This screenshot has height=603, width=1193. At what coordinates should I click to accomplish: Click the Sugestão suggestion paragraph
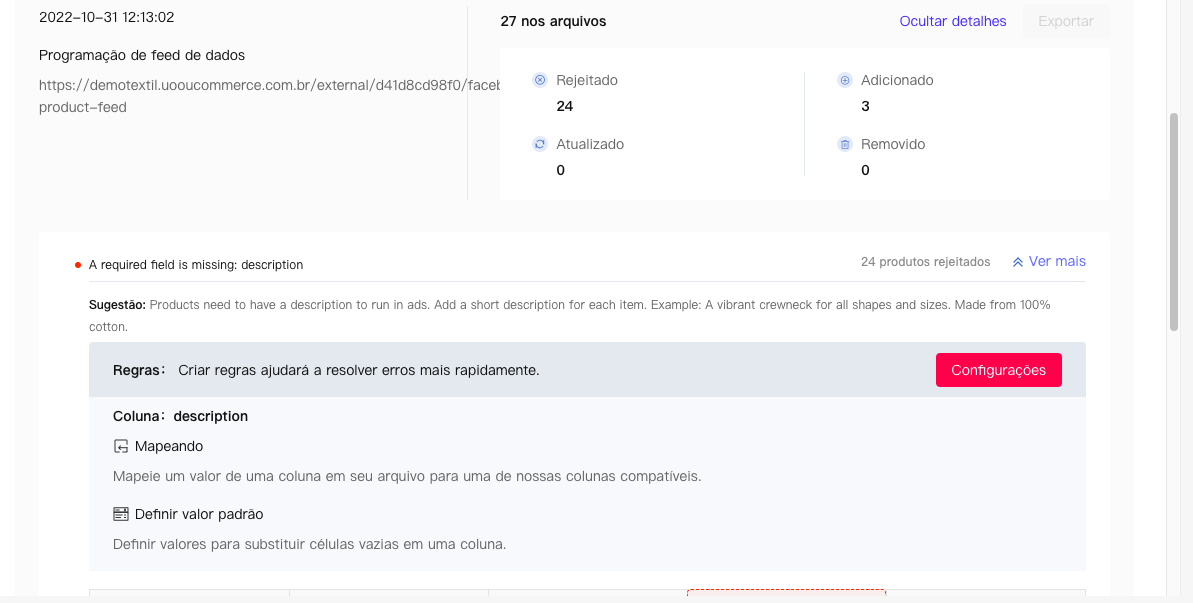tap(570, 316)
